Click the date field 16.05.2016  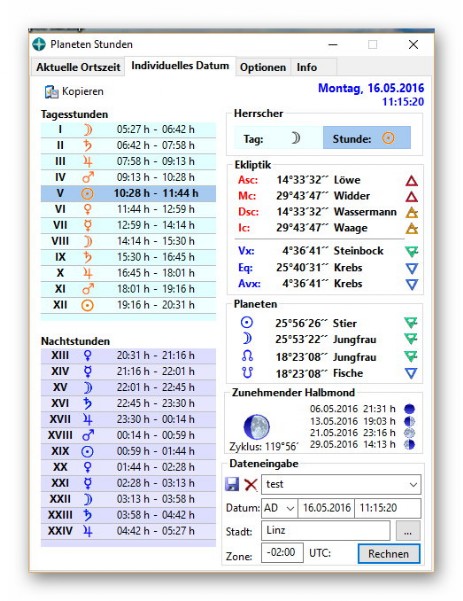coord(327,508)
